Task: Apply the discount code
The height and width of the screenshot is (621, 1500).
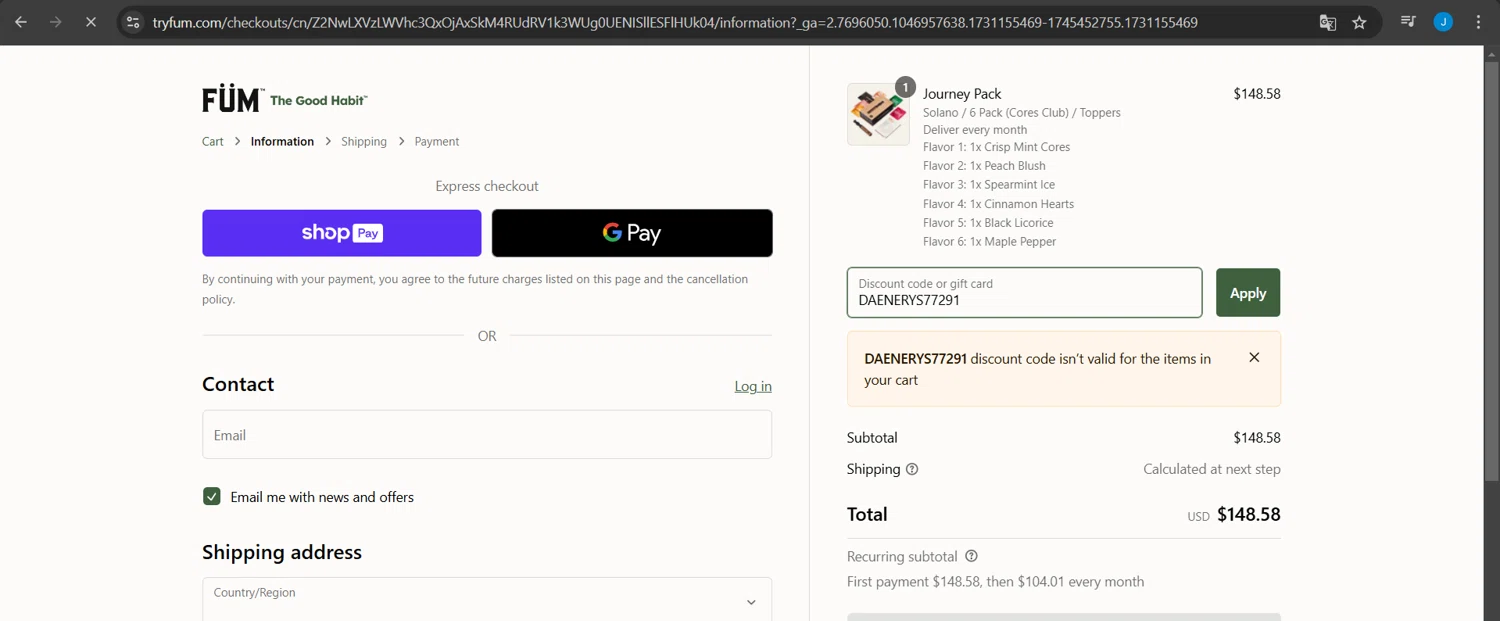Action: (x=1248, y=293)
